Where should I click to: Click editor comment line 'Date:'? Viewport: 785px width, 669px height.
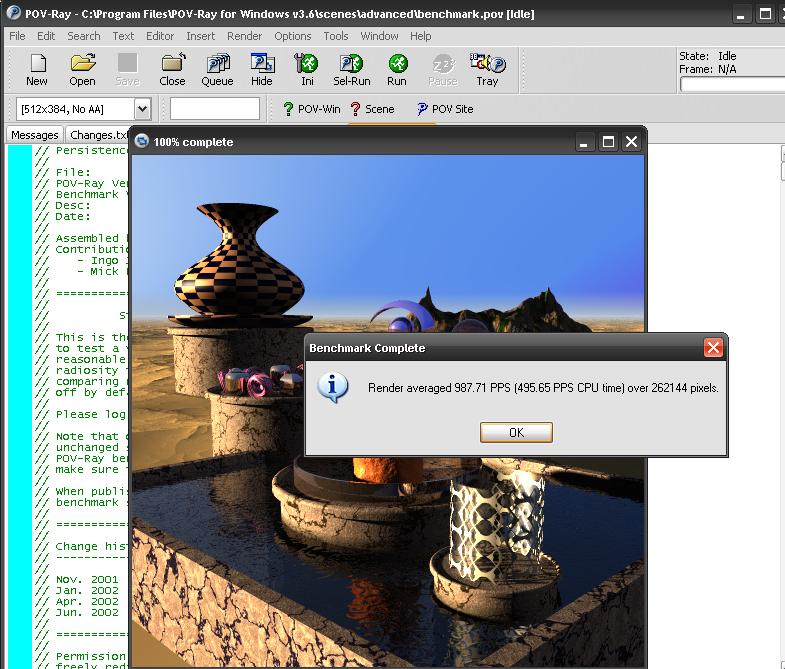(73, 216)
